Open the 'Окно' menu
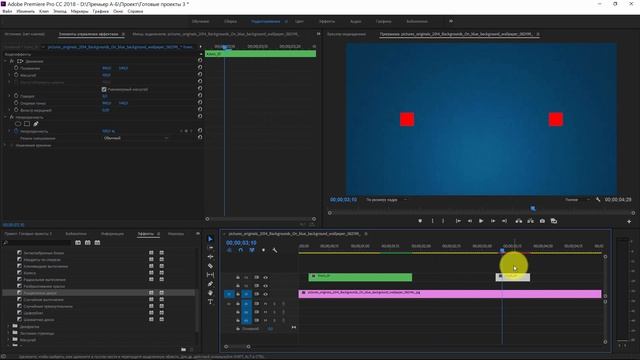 pos(118,11)
